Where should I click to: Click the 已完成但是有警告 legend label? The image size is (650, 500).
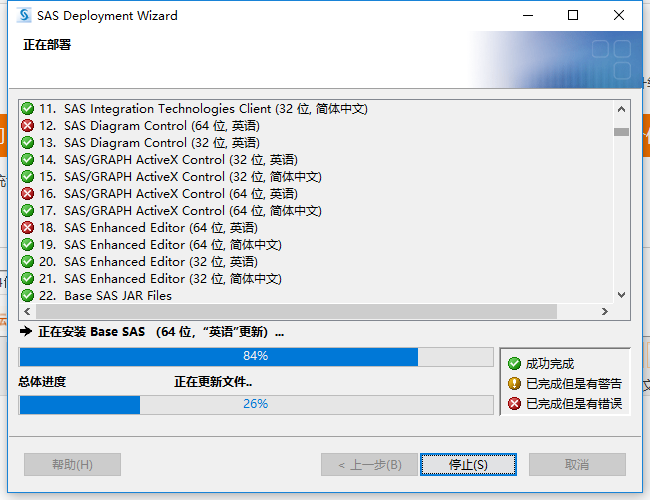pyautogui.click(x=574, y=383)
